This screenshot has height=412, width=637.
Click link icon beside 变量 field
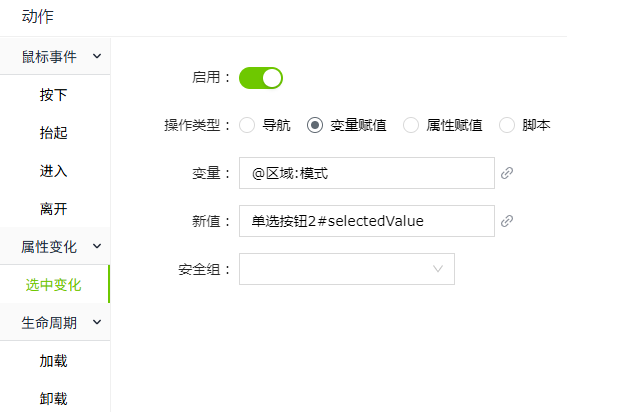[x=507, y=173]
